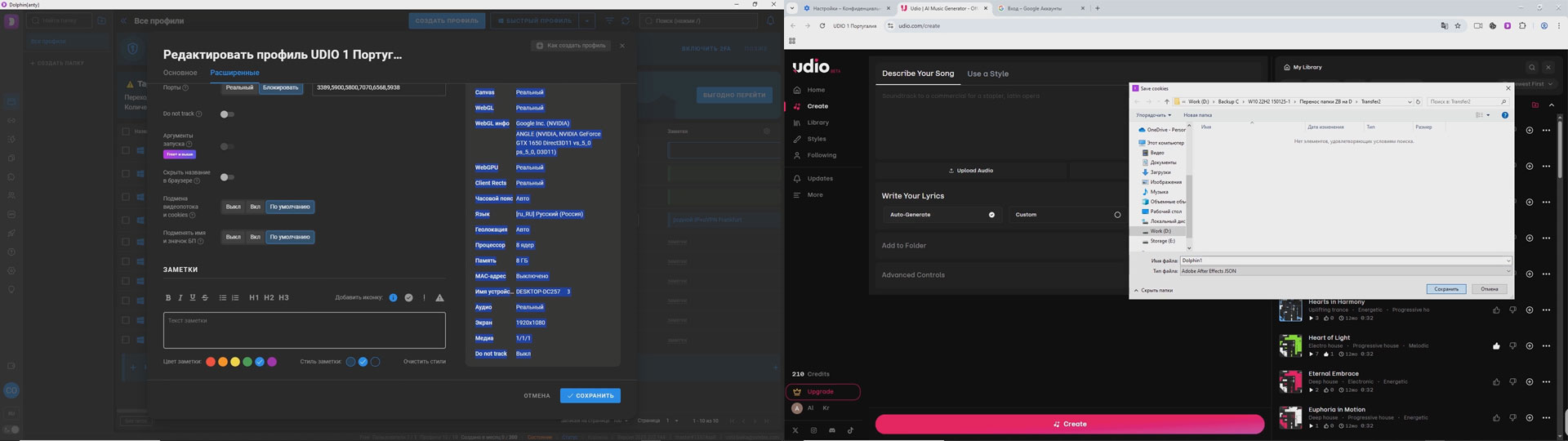Open the file name history dropdown
This screenshot has height=441, width=1568.
(x=1508, y=261)
